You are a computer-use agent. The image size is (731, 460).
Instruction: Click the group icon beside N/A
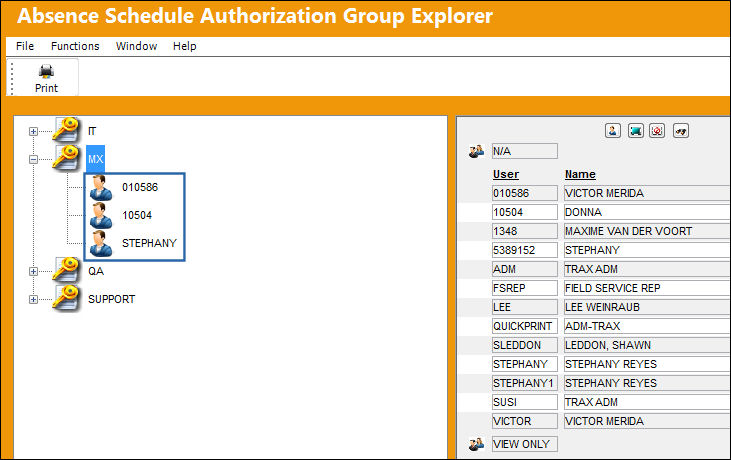coord(476,151)
